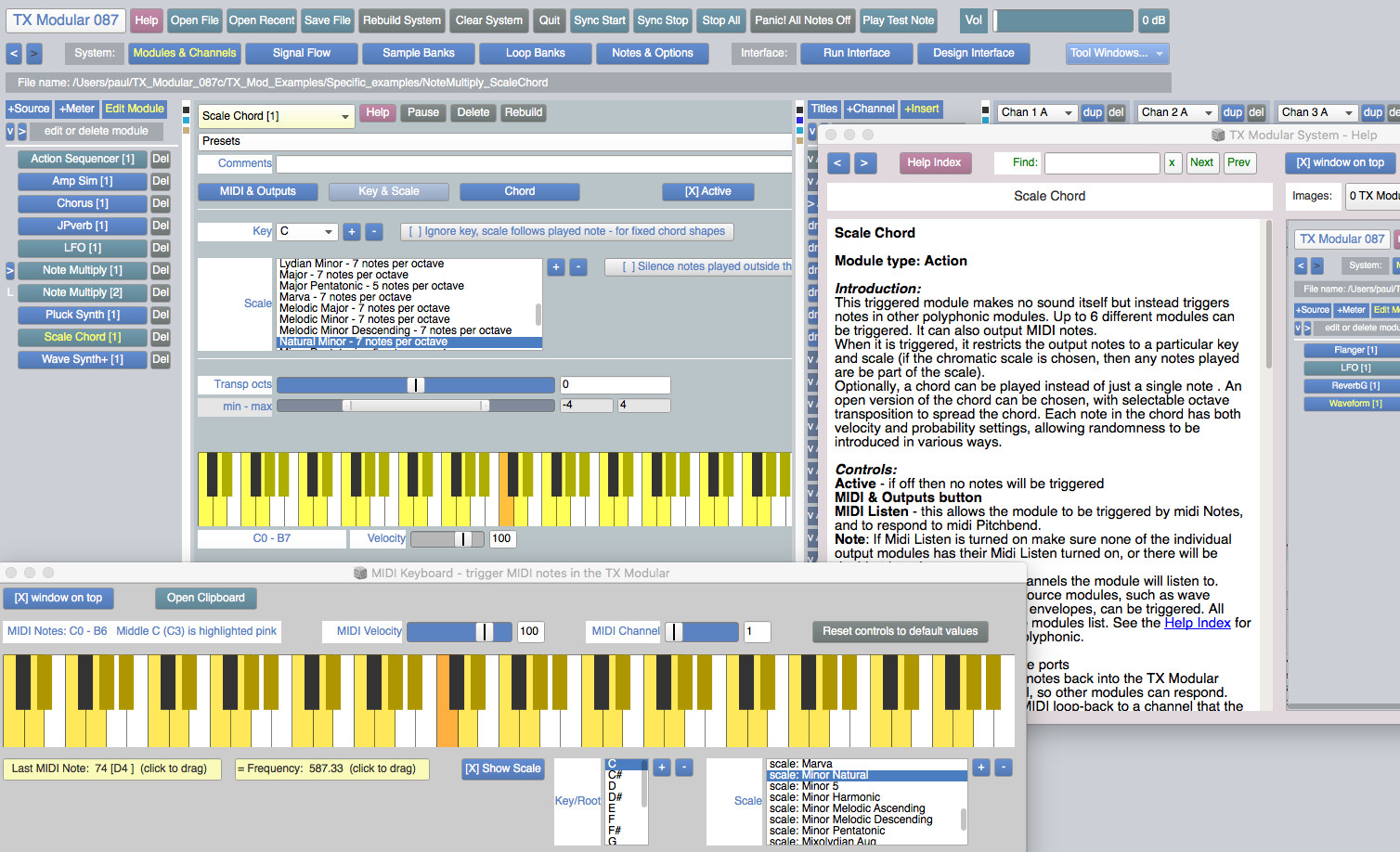Click the plus button next to Key dropdown

click(352, 232)
